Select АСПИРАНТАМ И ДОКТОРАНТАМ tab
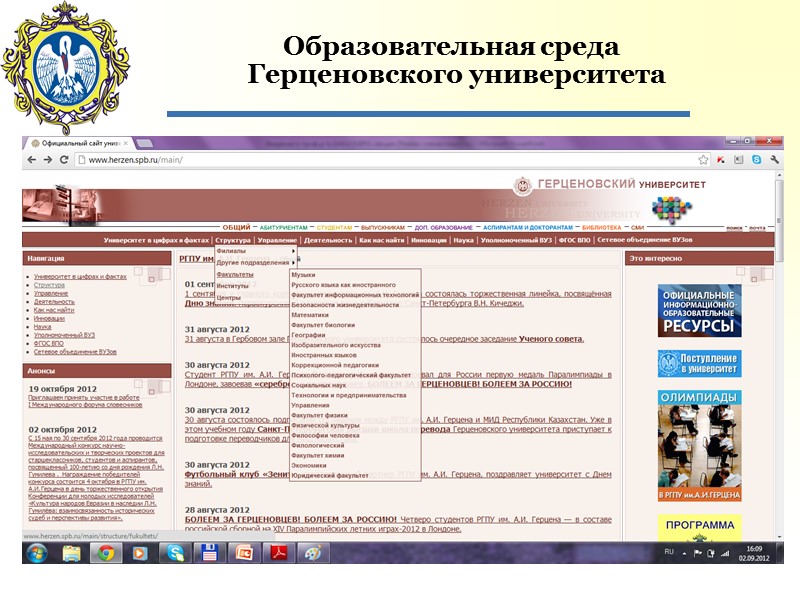800x600 pixels. tap(528, 228)
